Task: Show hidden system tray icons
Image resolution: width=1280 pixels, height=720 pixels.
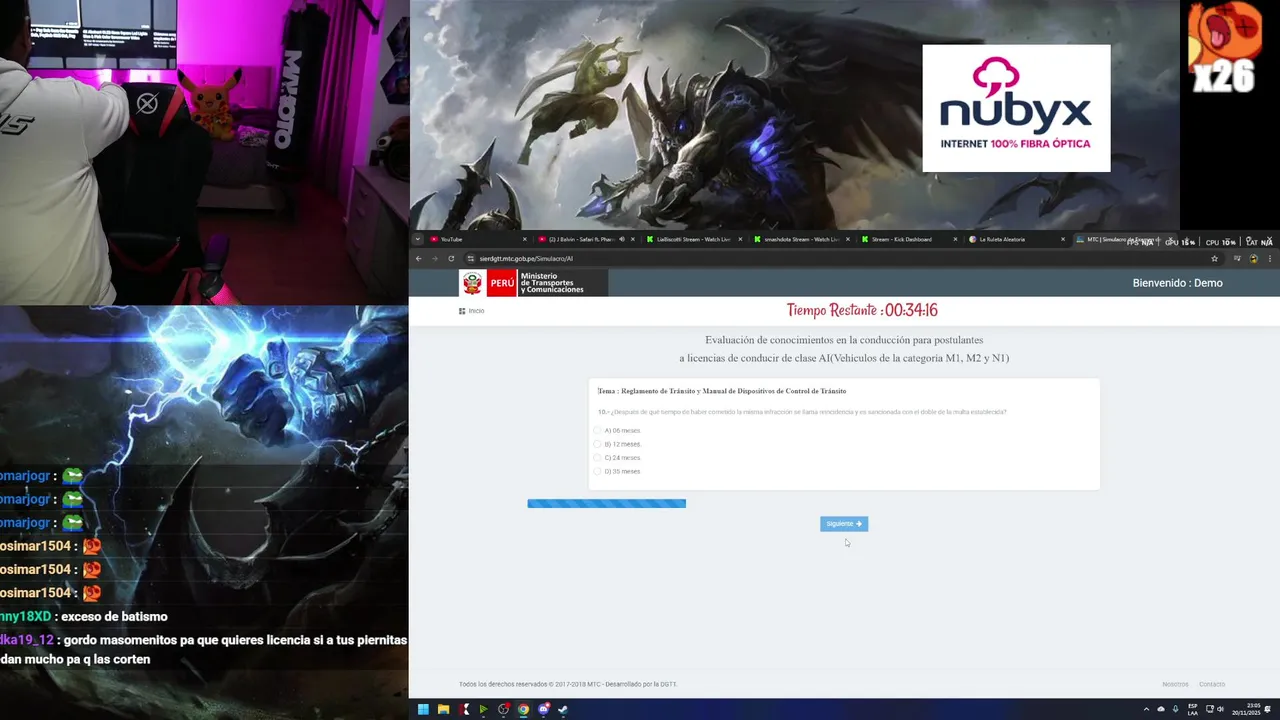Action: [x=1146, y=710]
